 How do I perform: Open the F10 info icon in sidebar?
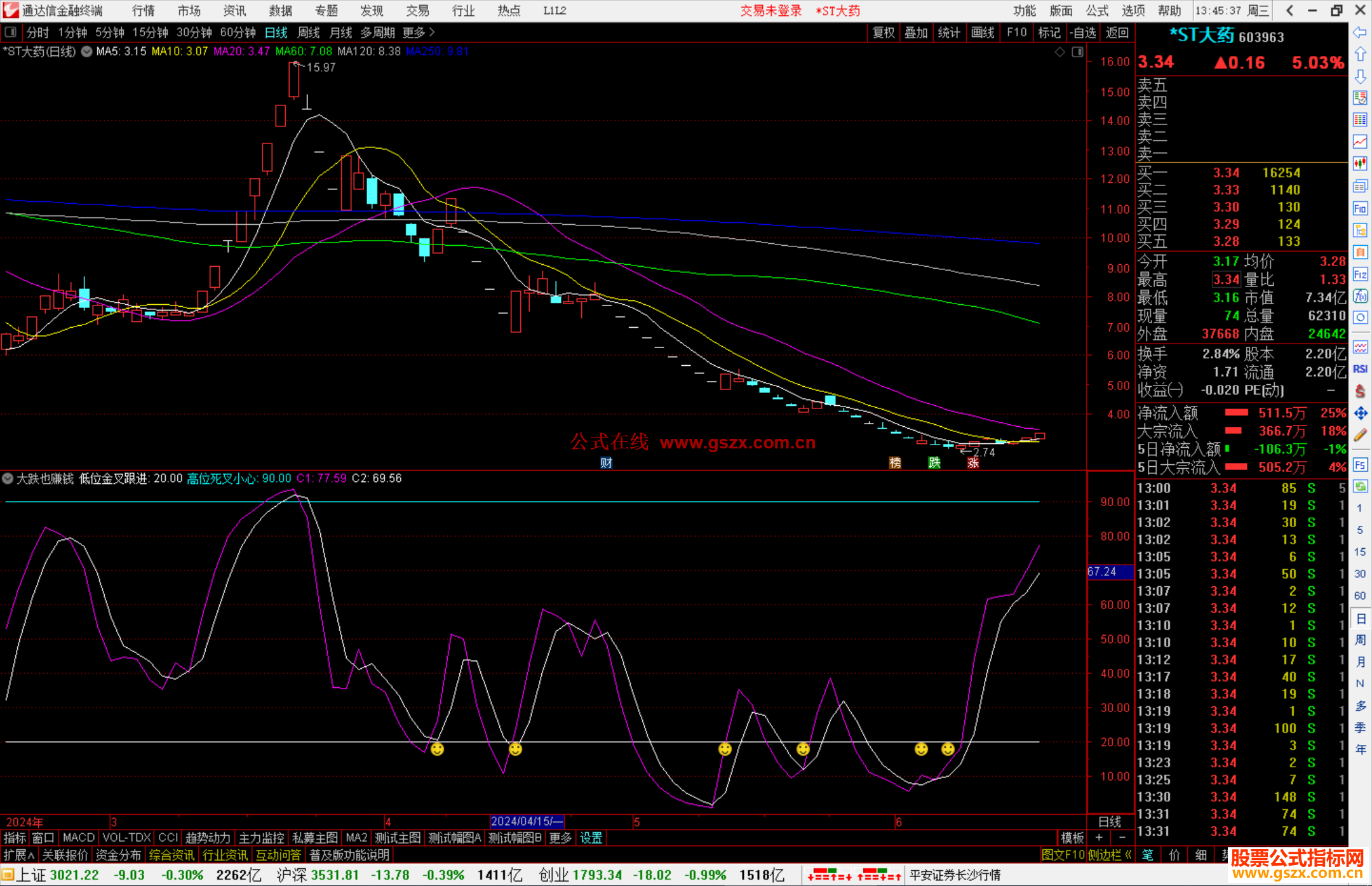1360,208
